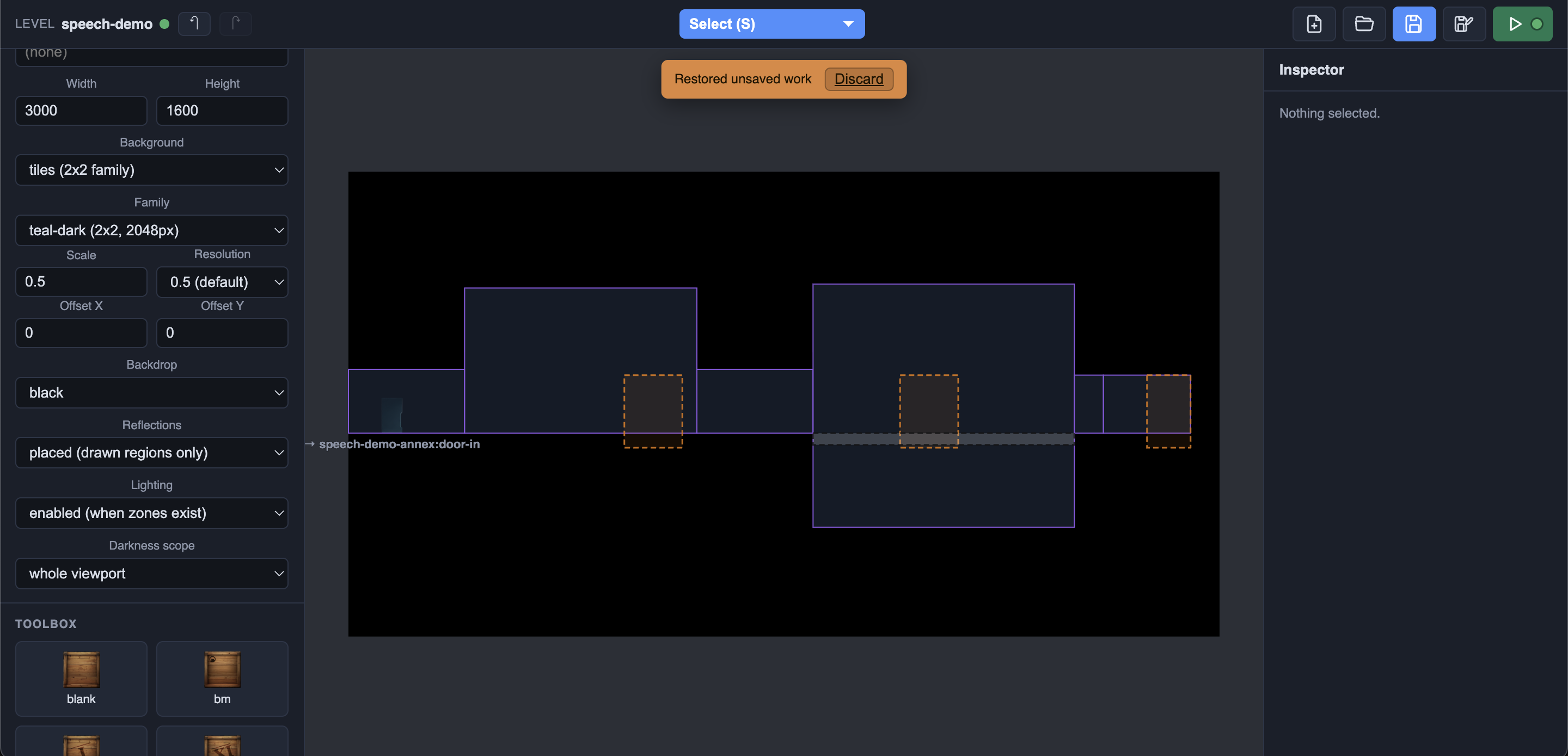The height and width of the screenshot is (756, 1568).
Task: Select the gray platform bar on canvas
Action: pos(943,438)
